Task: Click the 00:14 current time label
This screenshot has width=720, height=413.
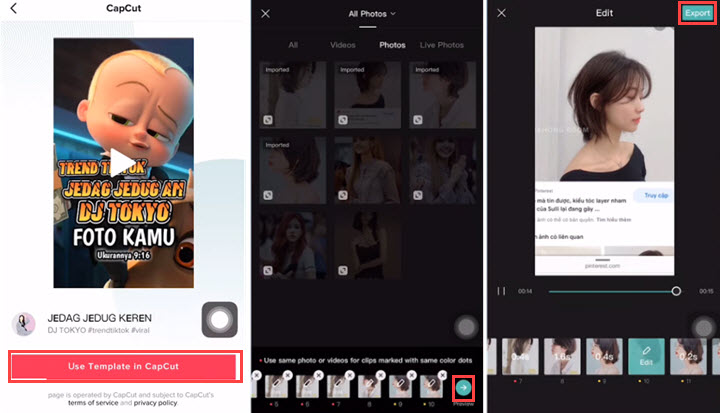Action: [x=525, y=291]
